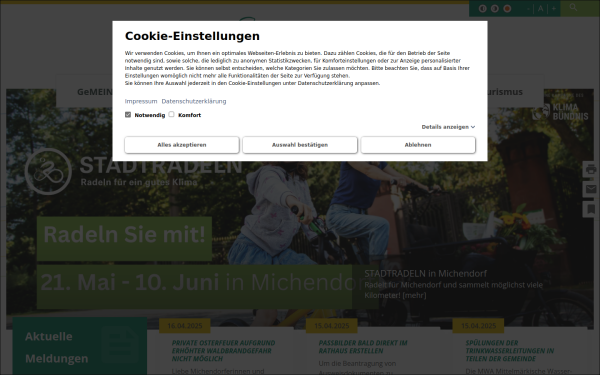600x375 pixels.
Task: Select the second contrast mode icon
Action: (495, 8)
